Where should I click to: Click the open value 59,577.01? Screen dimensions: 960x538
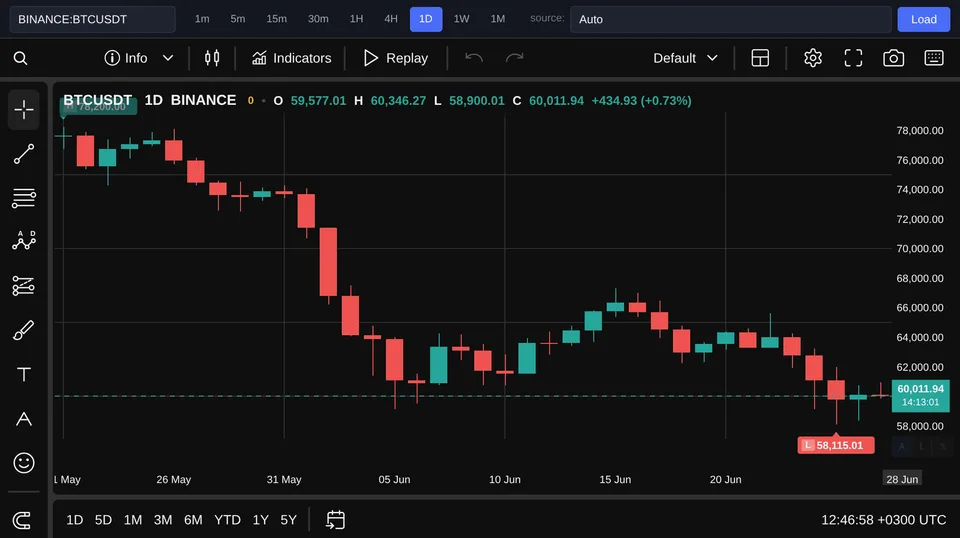[318, 100]
